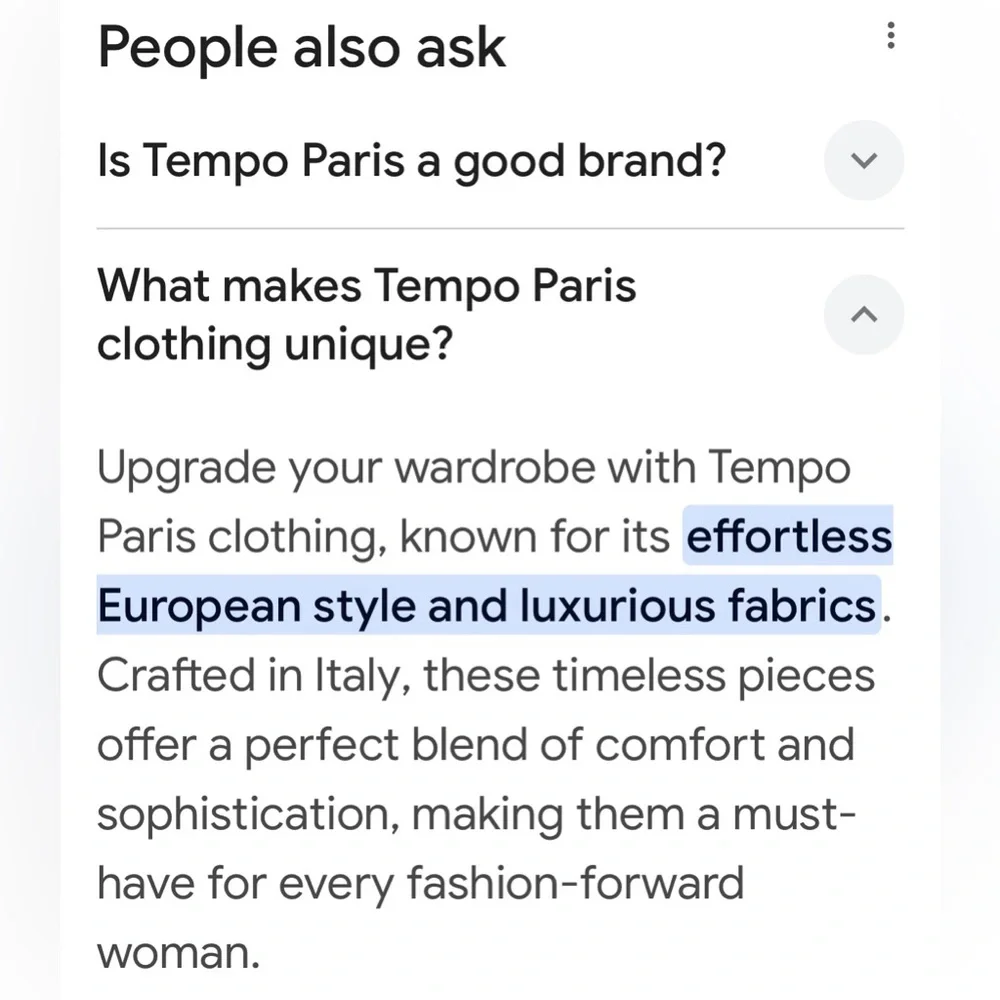The height and width of the screenshot is (1000, 1000).
Task: Click the final word "woman."
Action: [x=178, y=952]
